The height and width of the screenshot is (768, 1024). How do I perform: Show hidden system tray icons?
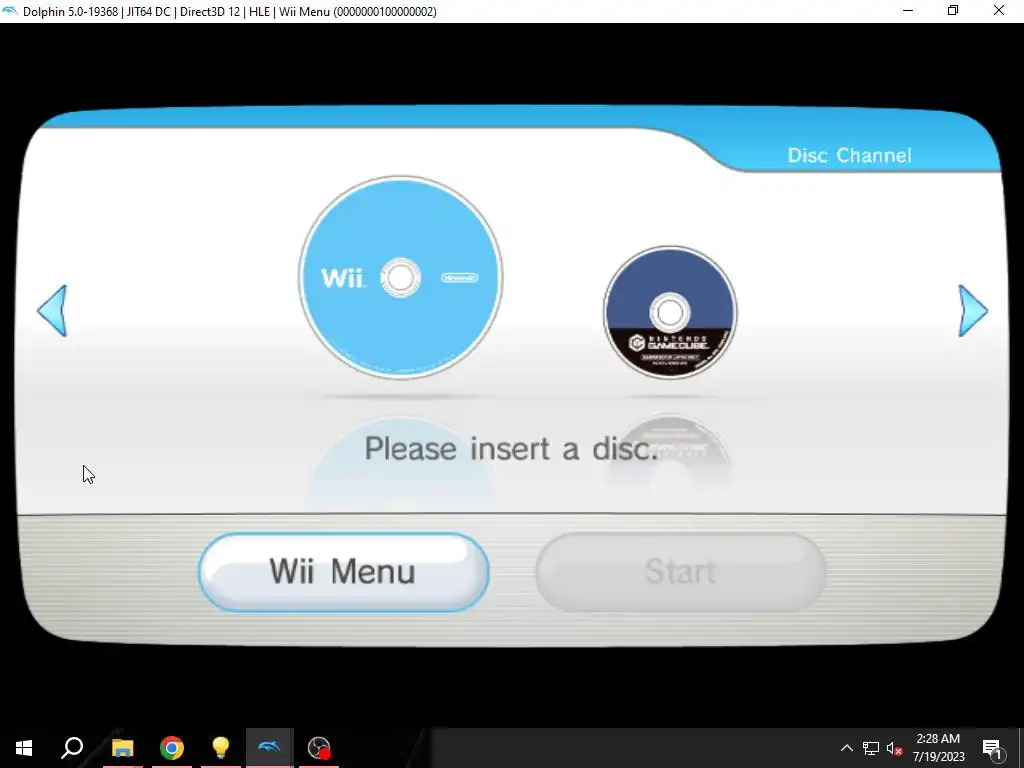pos(846,748)
